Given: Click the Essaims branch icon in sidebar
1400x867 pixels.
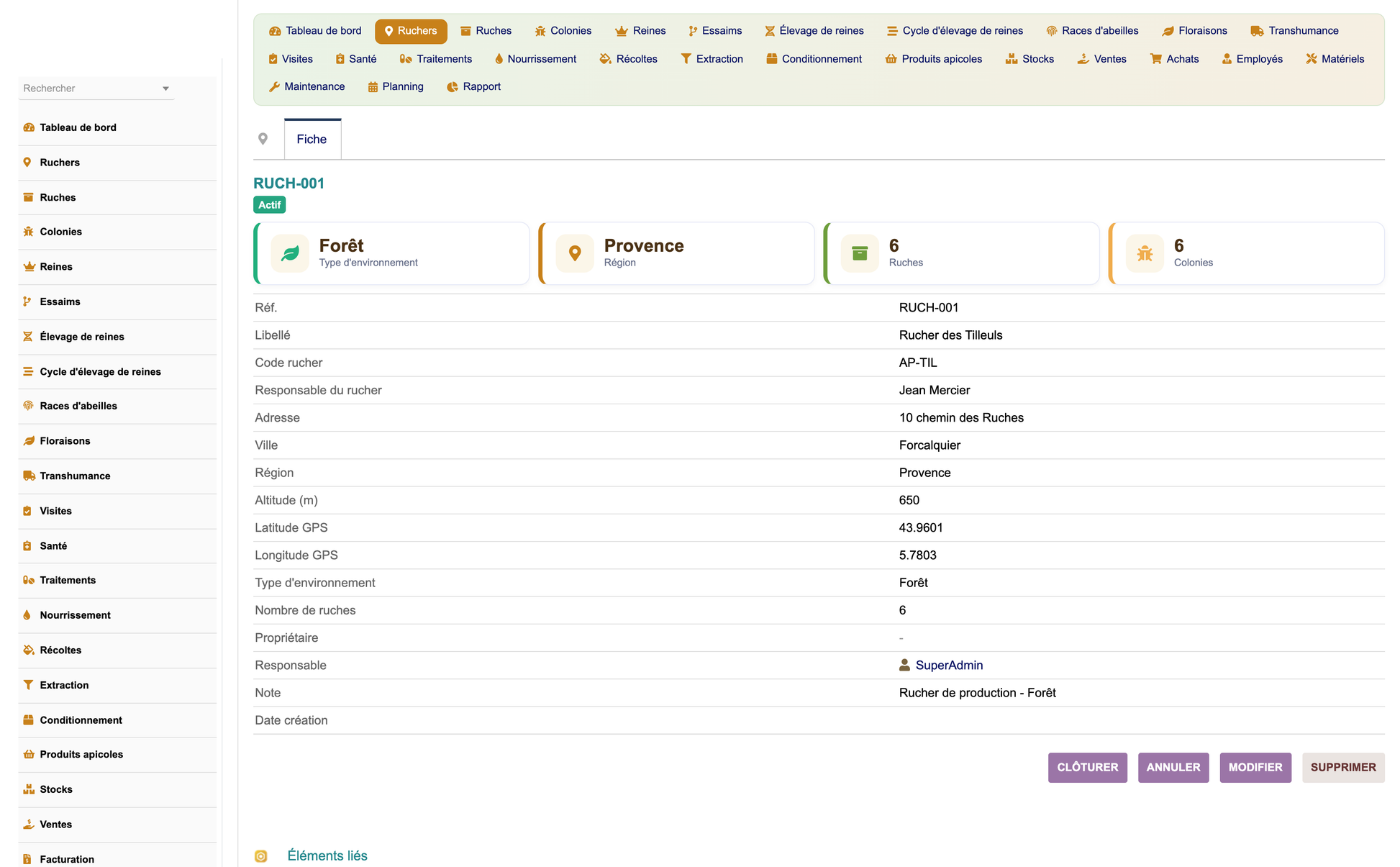Looking at the screenshot, I should pyautogui.click(x=27, y=301).
